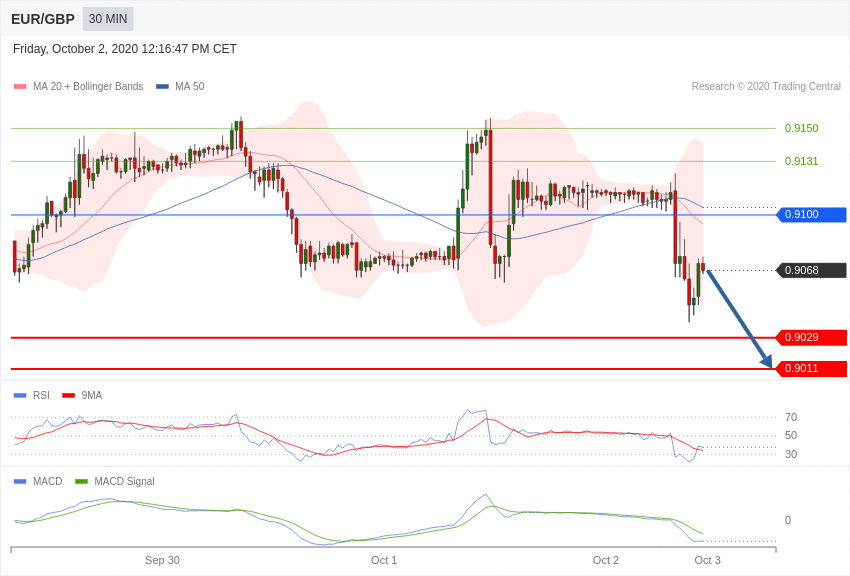Click the RSI 70 axis value
Screen dimensions: 850x576
point(791,417)
